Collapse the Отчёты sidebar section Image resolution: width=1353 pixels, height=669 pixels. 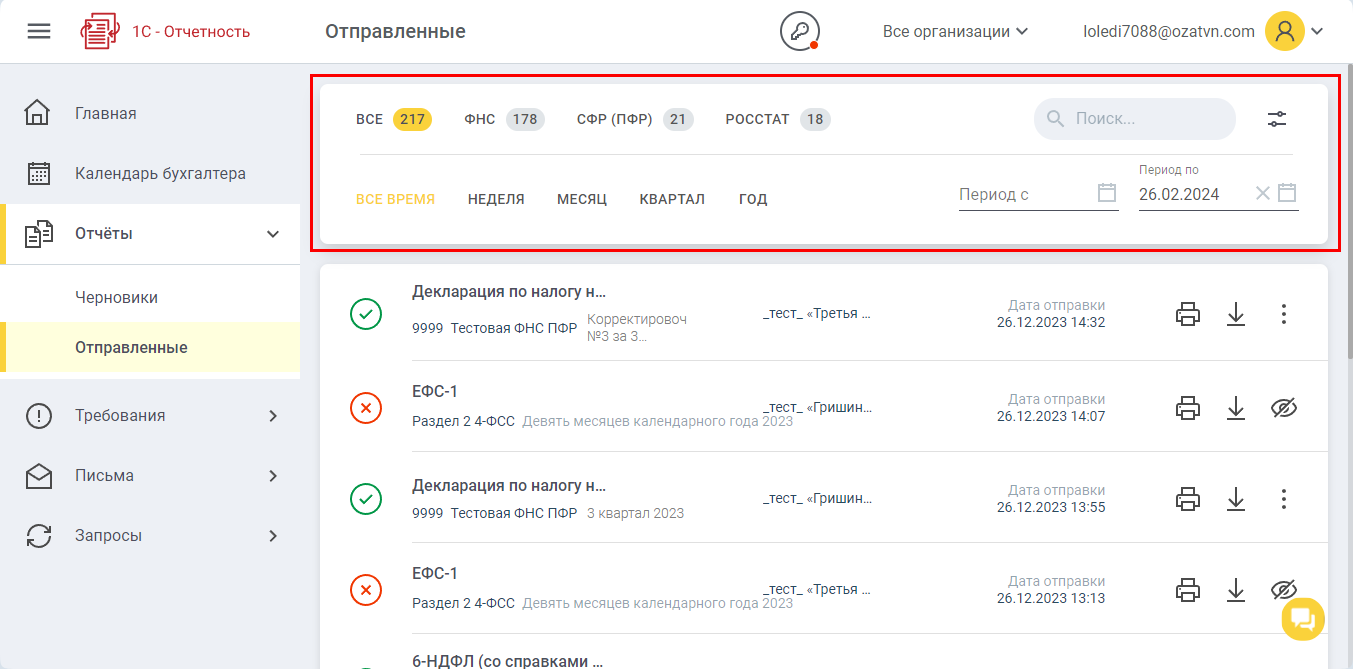[273, 234]
